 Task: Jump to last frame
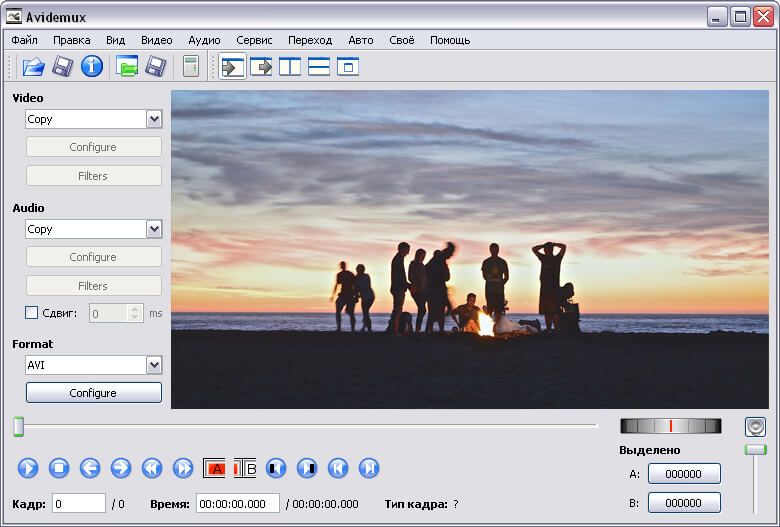pyautogui.click(x=369, y=468)
